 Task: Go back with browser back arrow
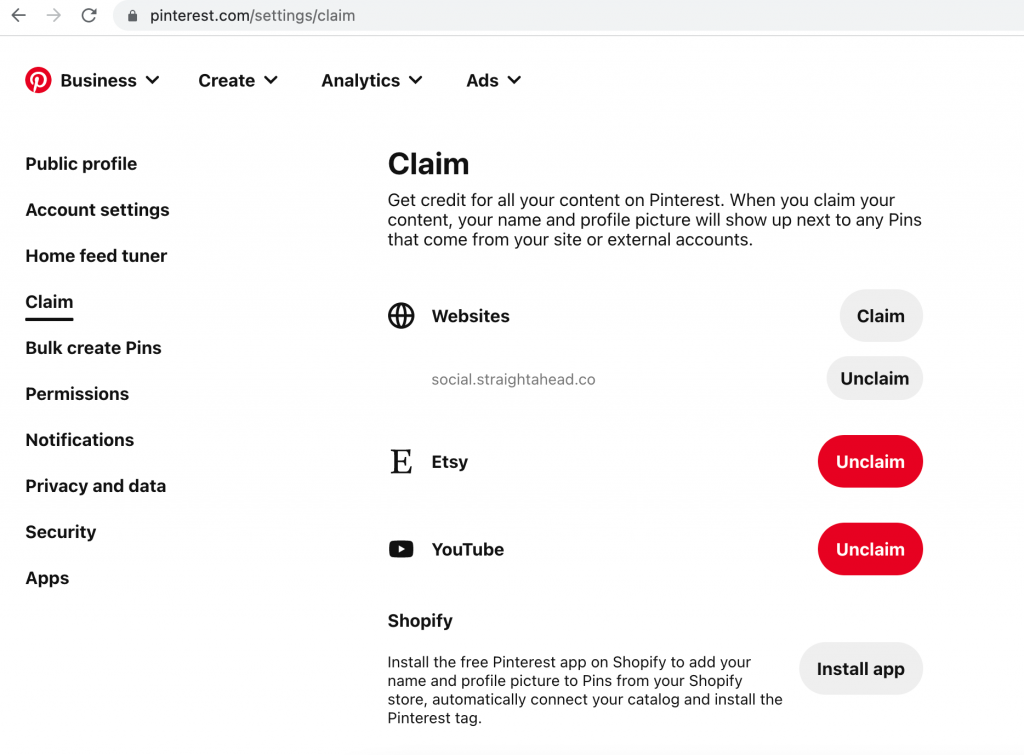coord(19,15)
